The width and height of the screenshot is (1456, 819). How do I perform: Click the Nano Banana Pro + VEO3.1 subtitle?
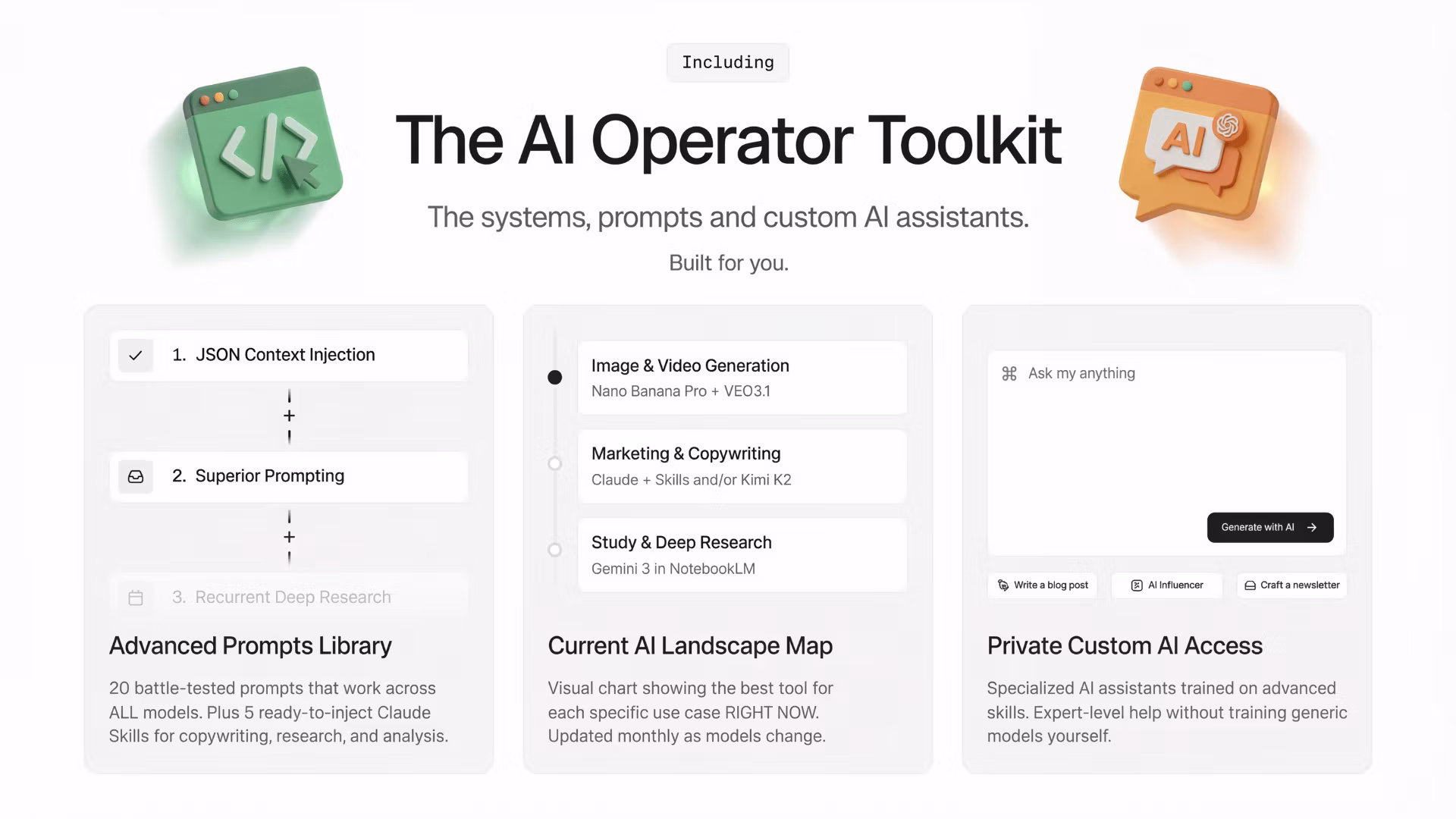click(x=681, y=391)
